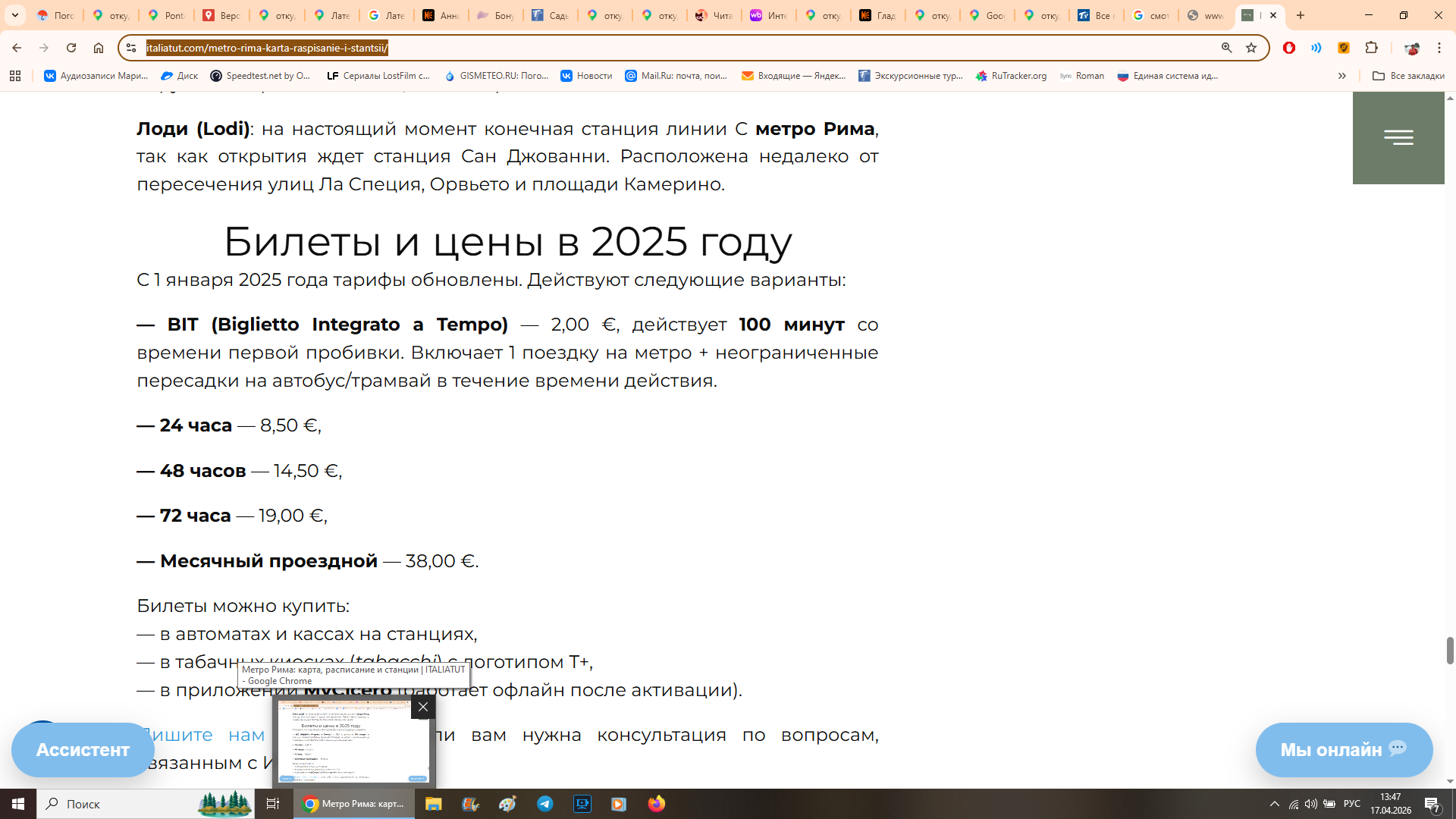Open Telegram from the taskbar
The image size is (1456, 819).
(x=545, y=804)
